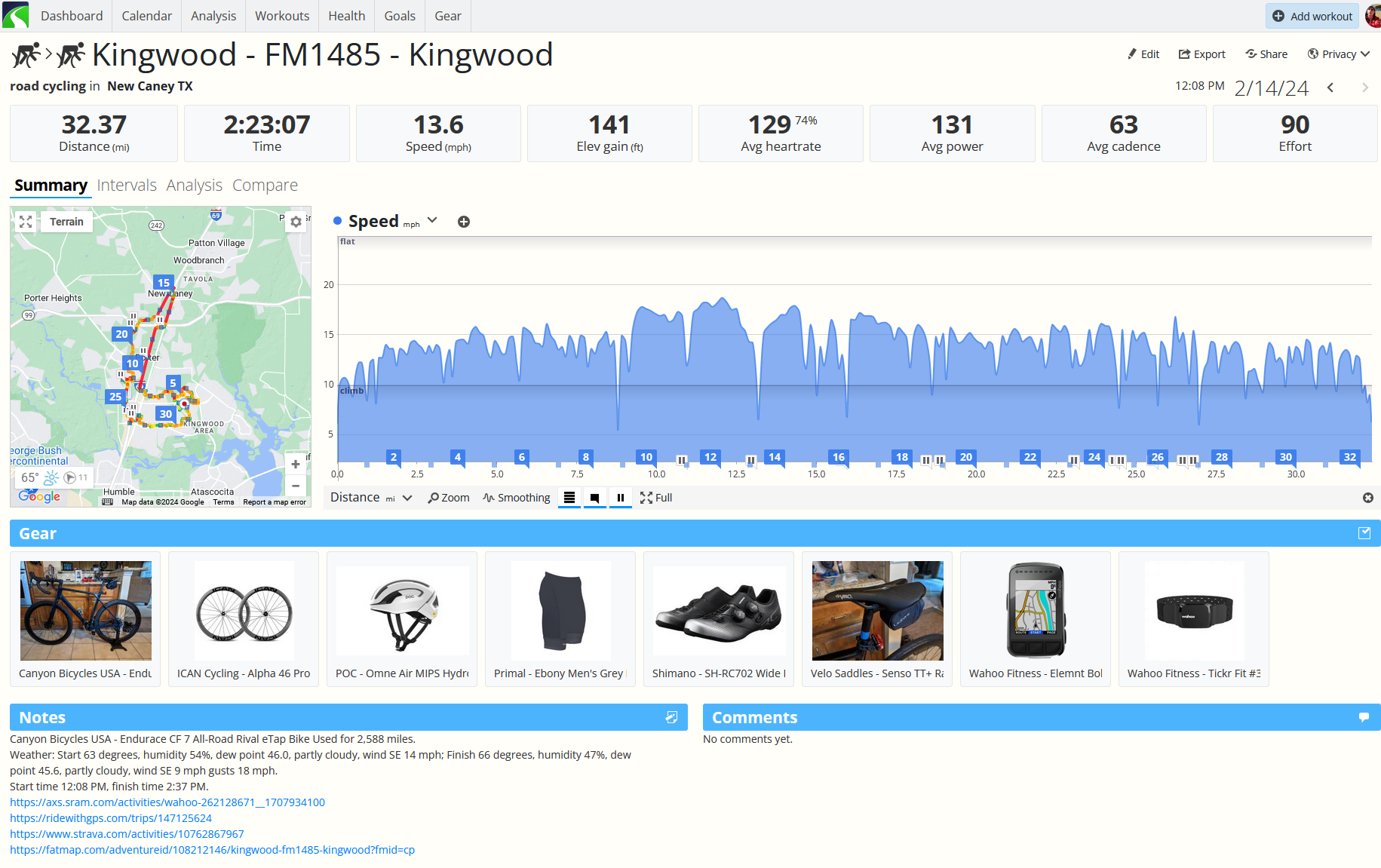Click the Comments speech bubble icon
This screenshot has height=868, width=1381.
click(1364, 717)
